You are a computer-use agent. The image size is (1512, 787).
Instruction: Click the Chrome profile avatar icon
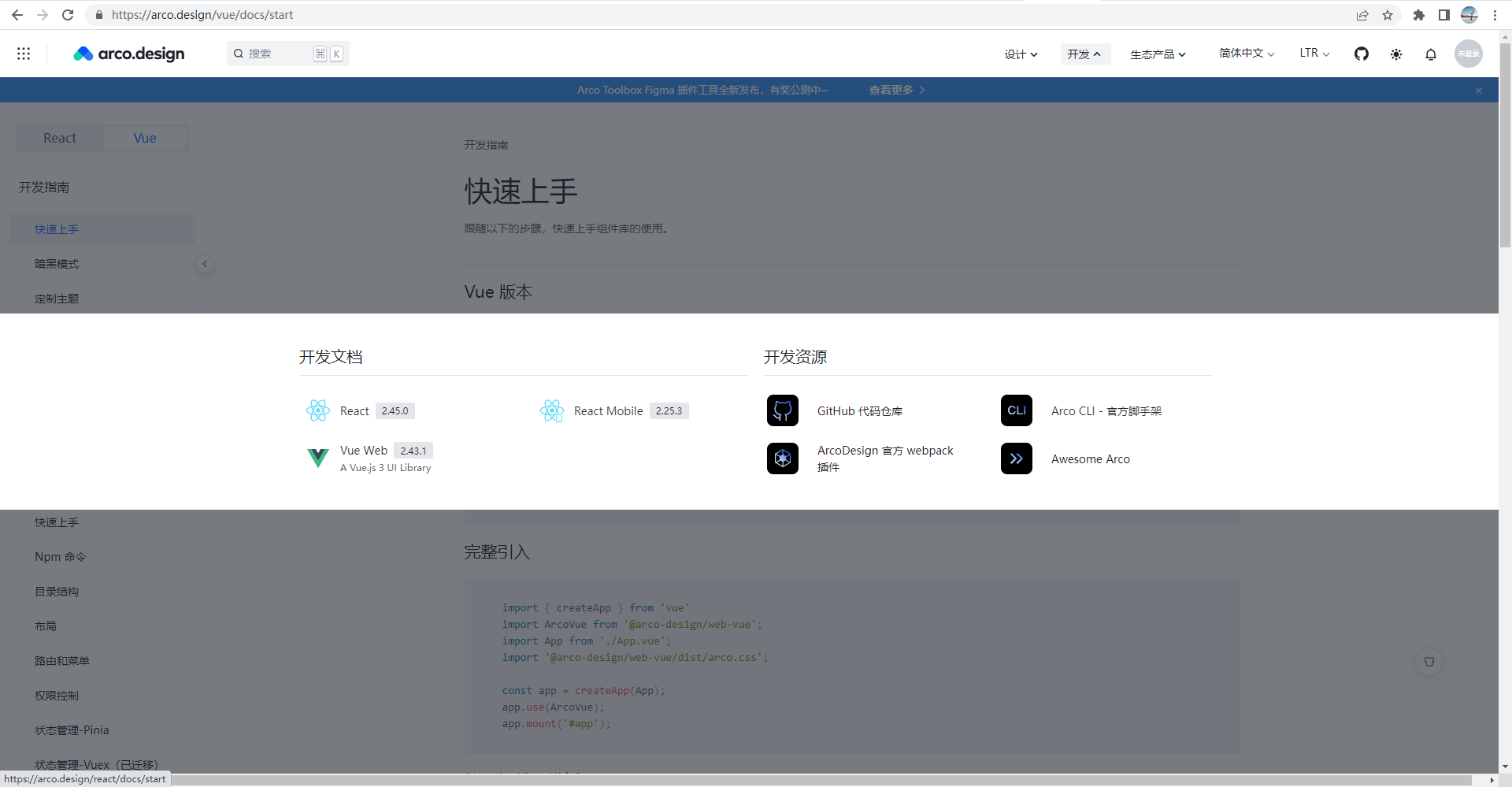(1469, 15)
